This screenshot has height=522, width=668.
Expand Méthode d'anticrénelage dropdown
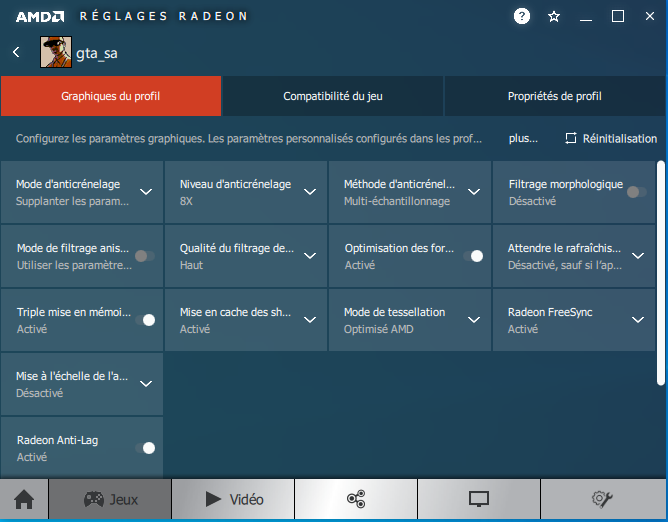click(x=474, y=192)
